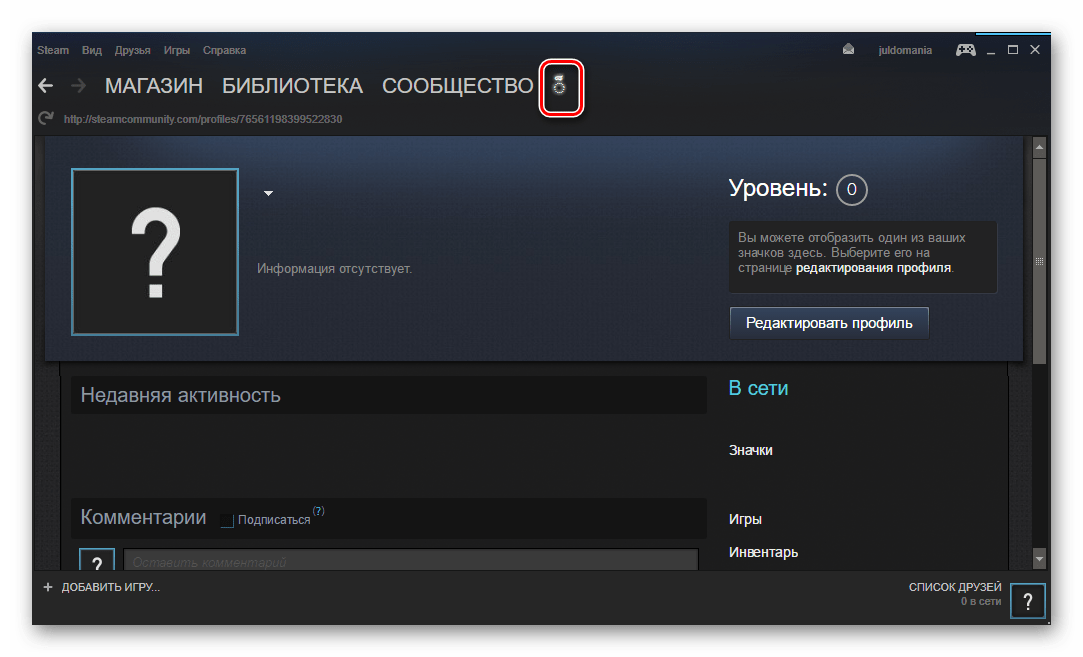The width and height of the screenshot is (1083, 657).
Task: Click the Оставить комментарий input field
Action: pos(411,560)
